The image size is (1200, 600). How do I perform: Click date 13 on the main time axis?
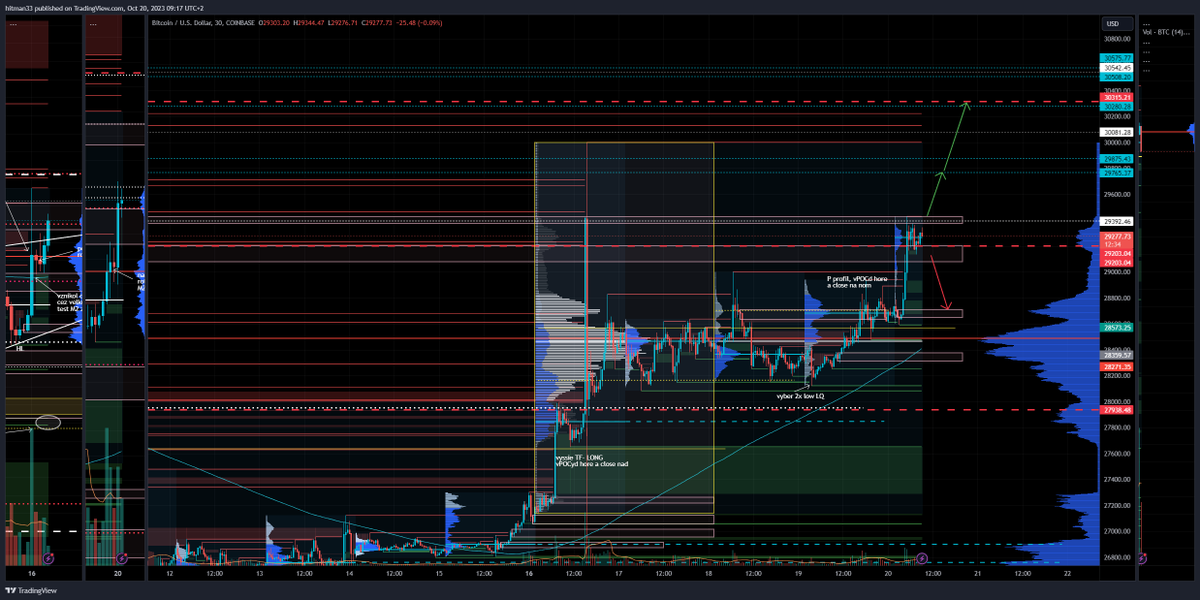tap(259, 574)
